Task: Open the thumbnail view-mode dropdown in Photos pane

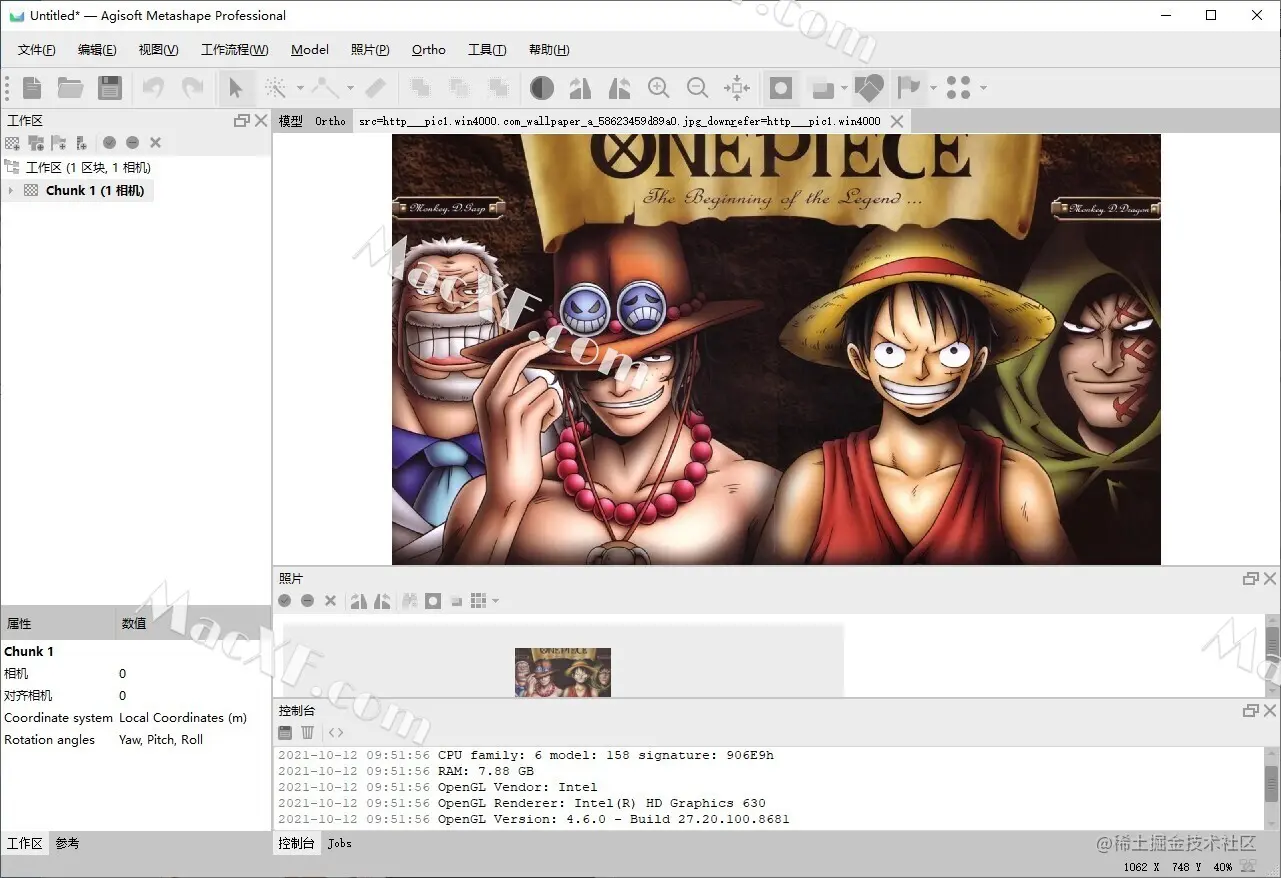Action: pos(495,601)
